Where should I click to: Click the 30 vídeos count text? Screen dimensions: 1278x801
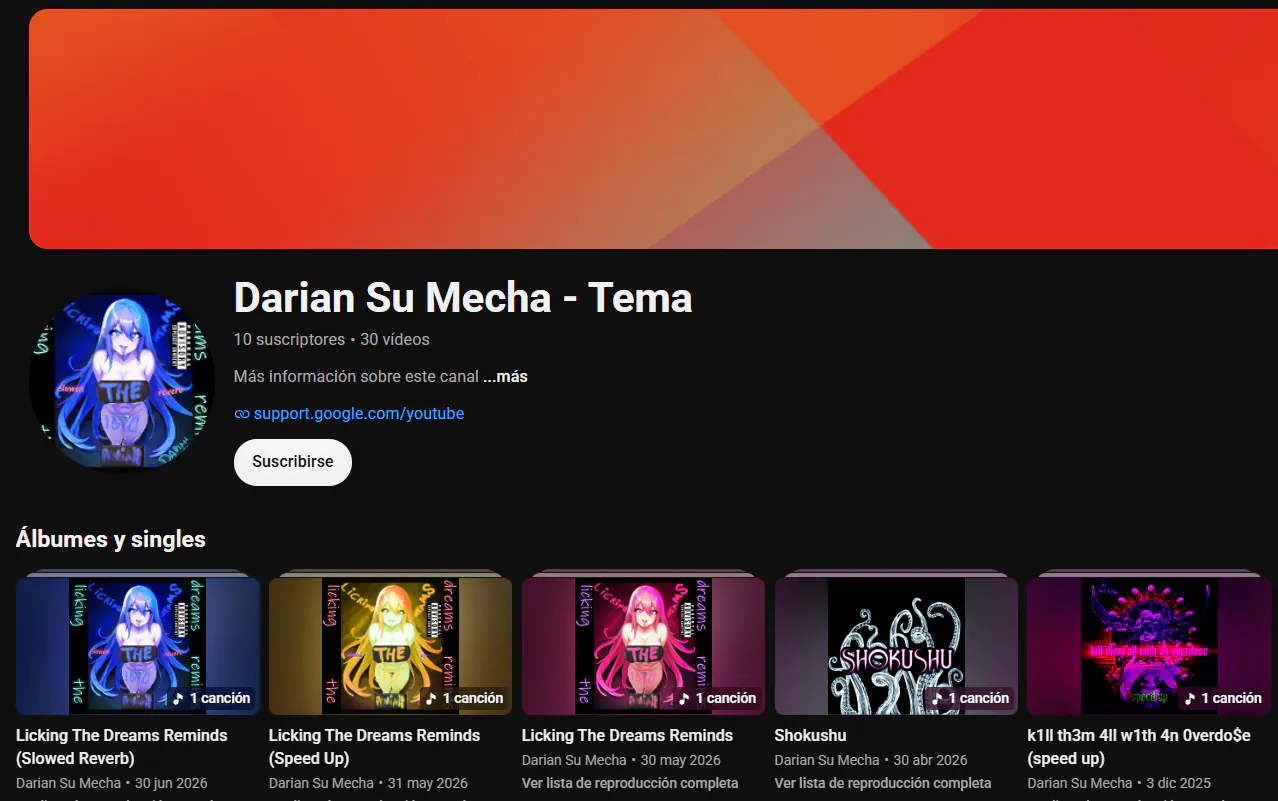395,339
